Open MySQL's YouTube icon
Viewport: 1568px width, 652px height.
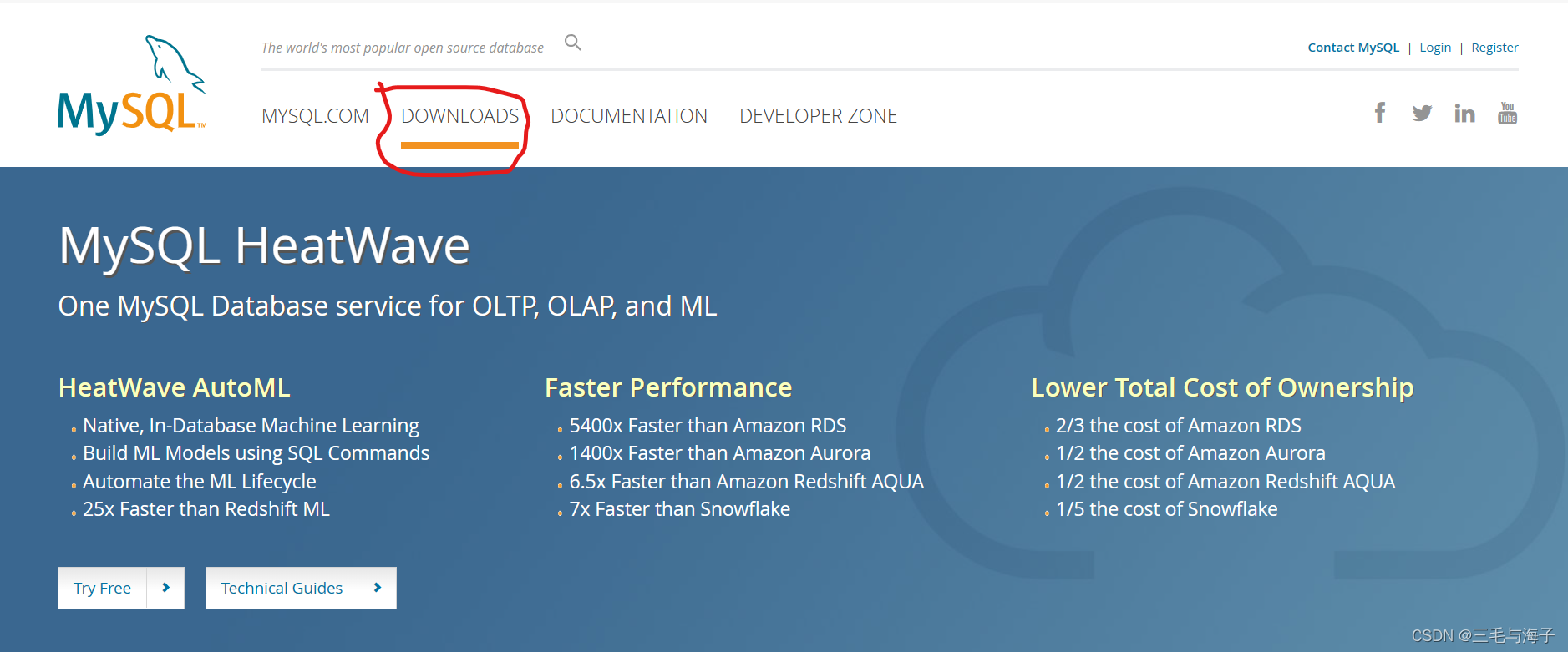1507,113
